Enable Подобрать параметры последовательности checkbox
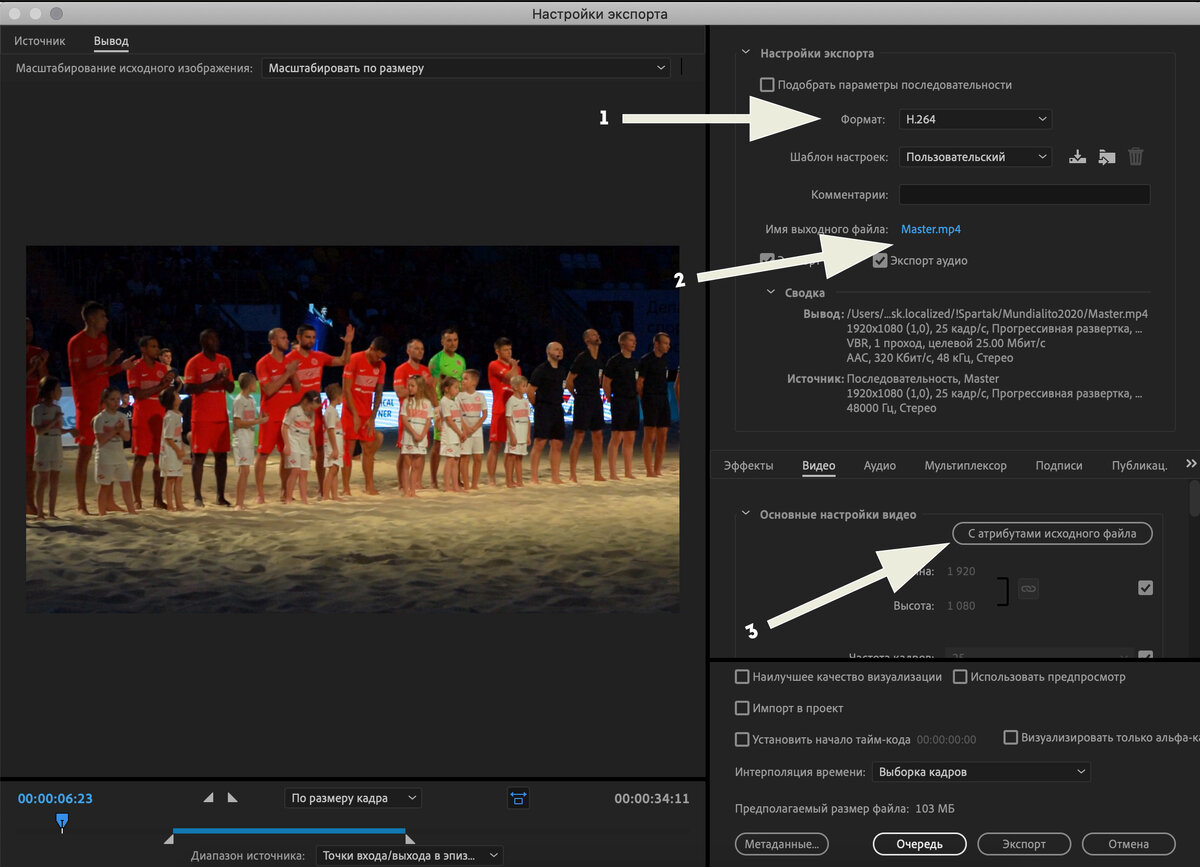This screenshot has height=867, width=1200. click(767, 85)
